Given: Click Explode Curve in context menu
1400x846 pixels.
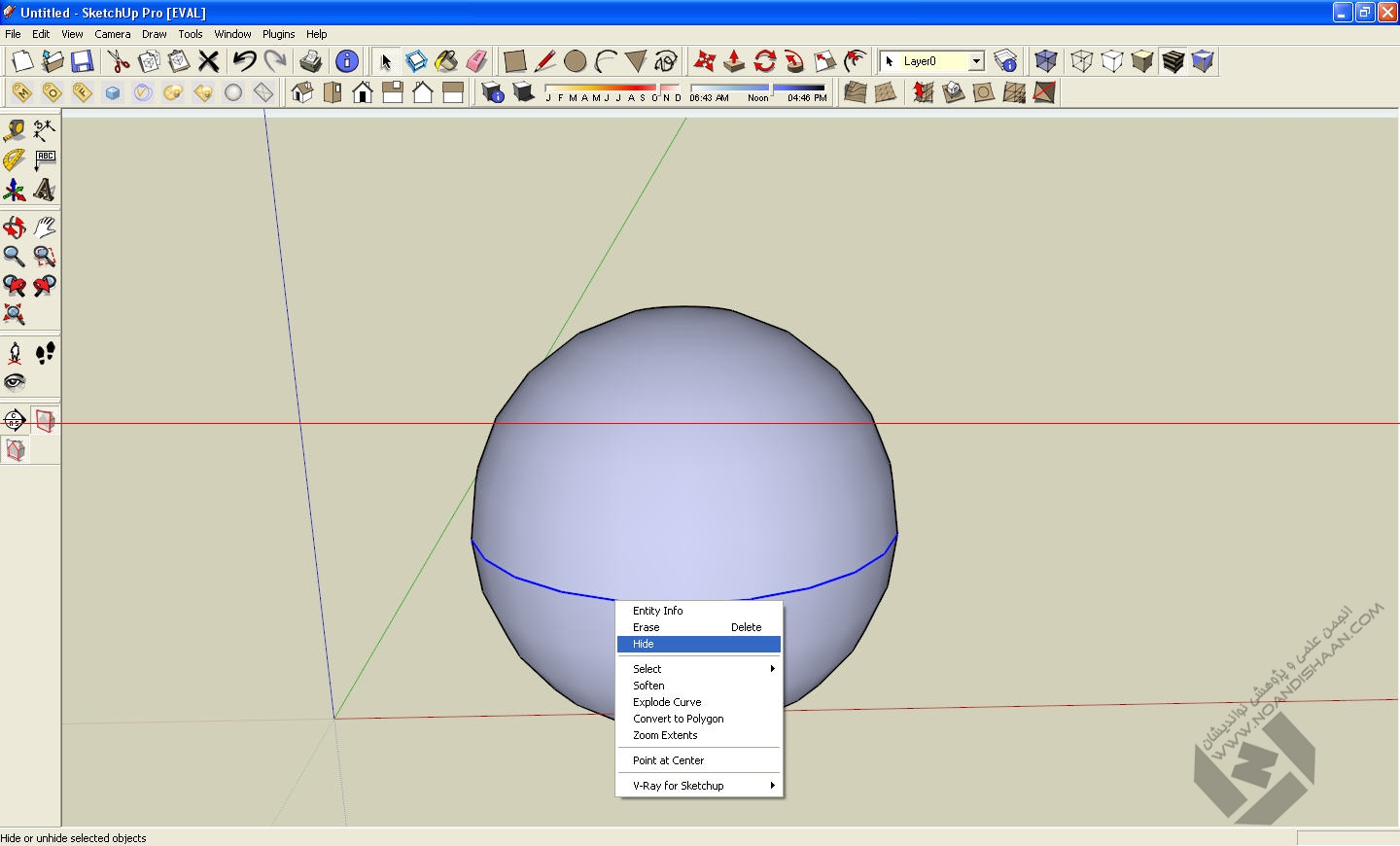Looking at the screenshot, I should click(x=667, y=702).
